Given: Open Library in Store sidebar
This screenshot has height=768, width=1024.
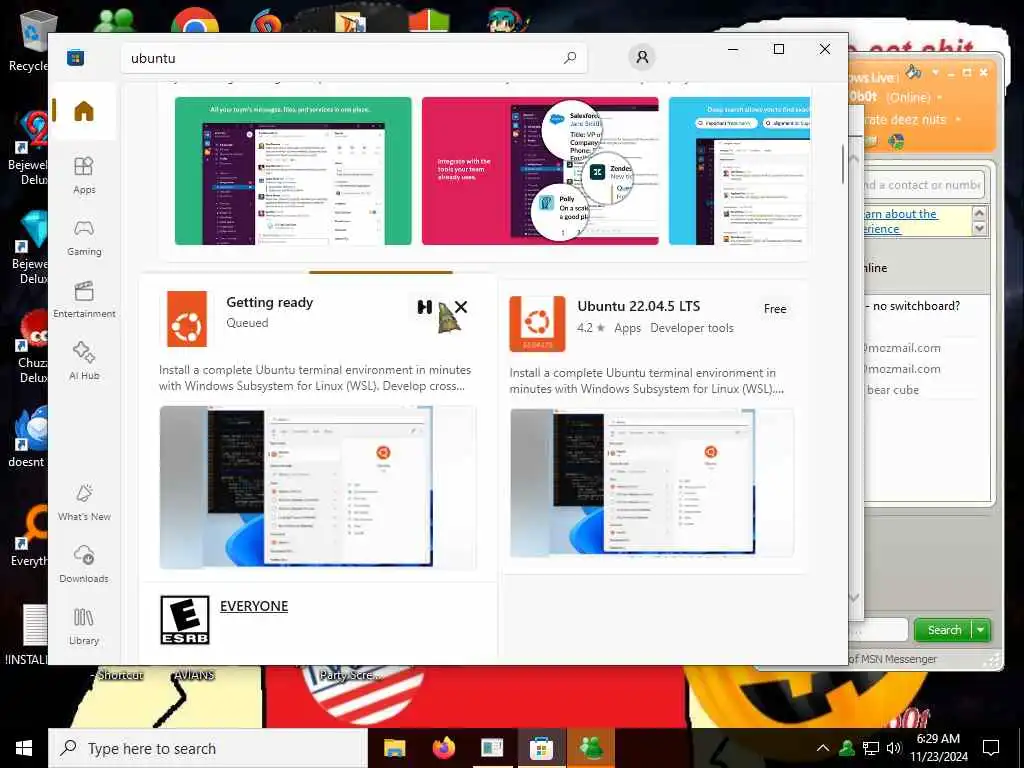Looking at the screenshot, I should coord(84,626).
